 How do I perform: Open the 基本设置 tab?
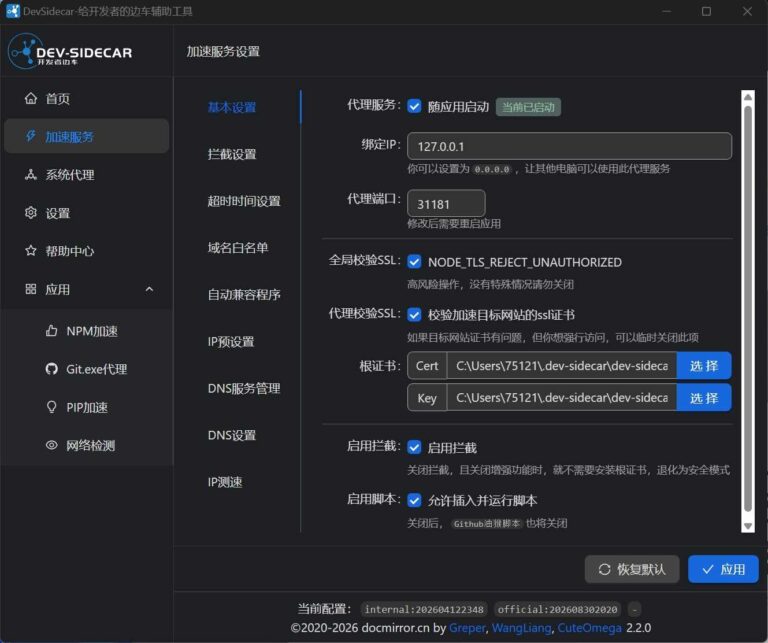coord(232,107)
